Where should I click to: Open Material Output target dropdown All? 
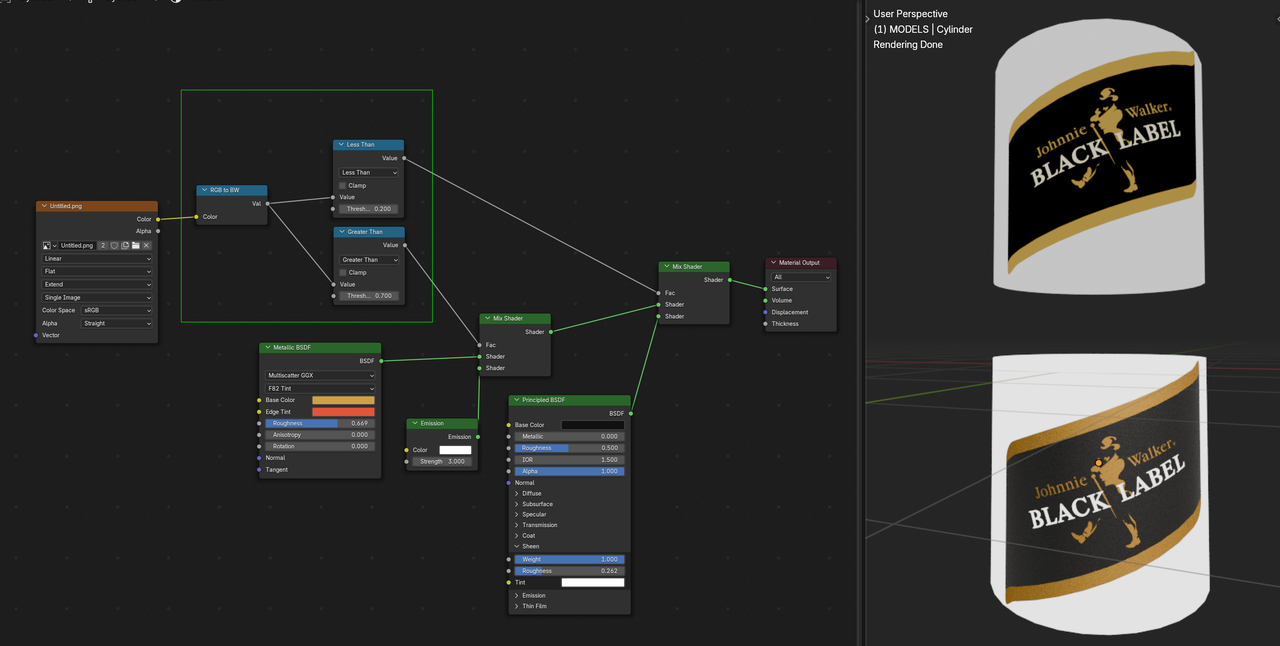click(x=801, y=277)
